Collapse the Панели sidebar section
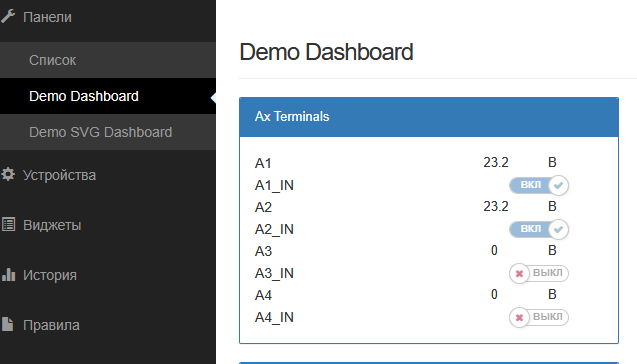This screenshot has width=637, height=364. point(108,17)
